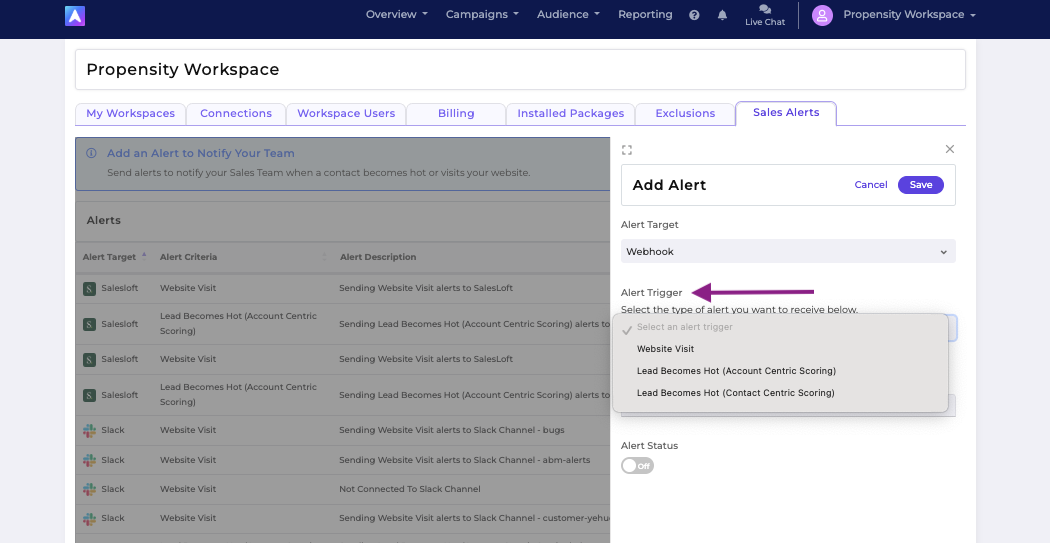Click Slack icon in Not Connected row

(89, 489)
